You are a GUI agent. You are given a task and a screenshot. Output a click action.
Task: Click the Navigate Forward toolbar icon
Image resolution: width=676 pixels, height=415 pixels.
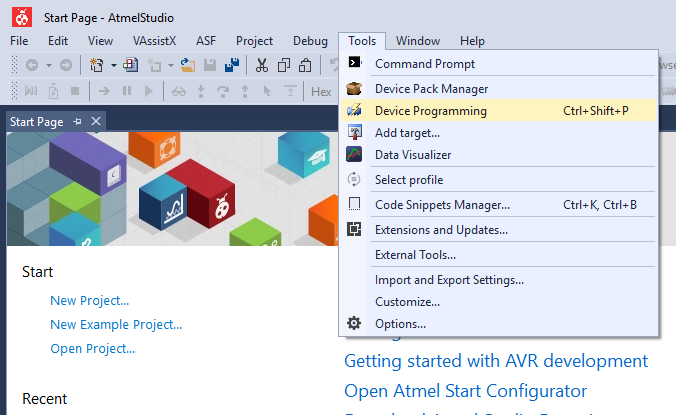point(66,66)
